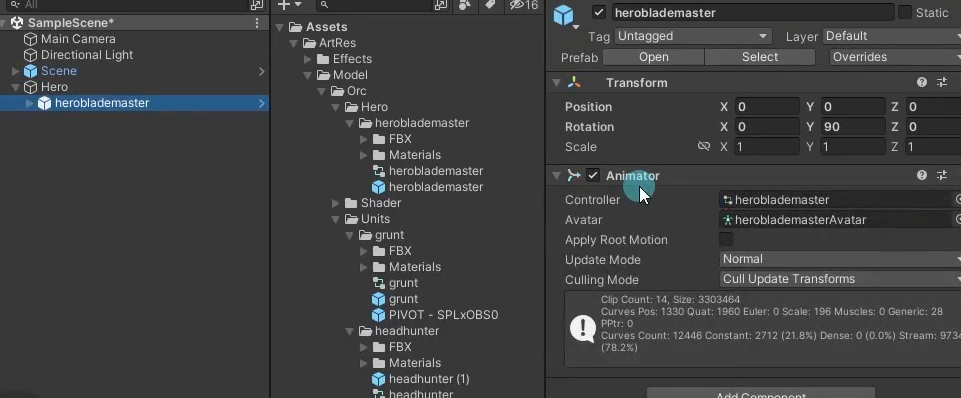The height and width of the screenshot is (398, 961).
Task: Open the Layer dropdown showing Default
Action: point(892,36)
